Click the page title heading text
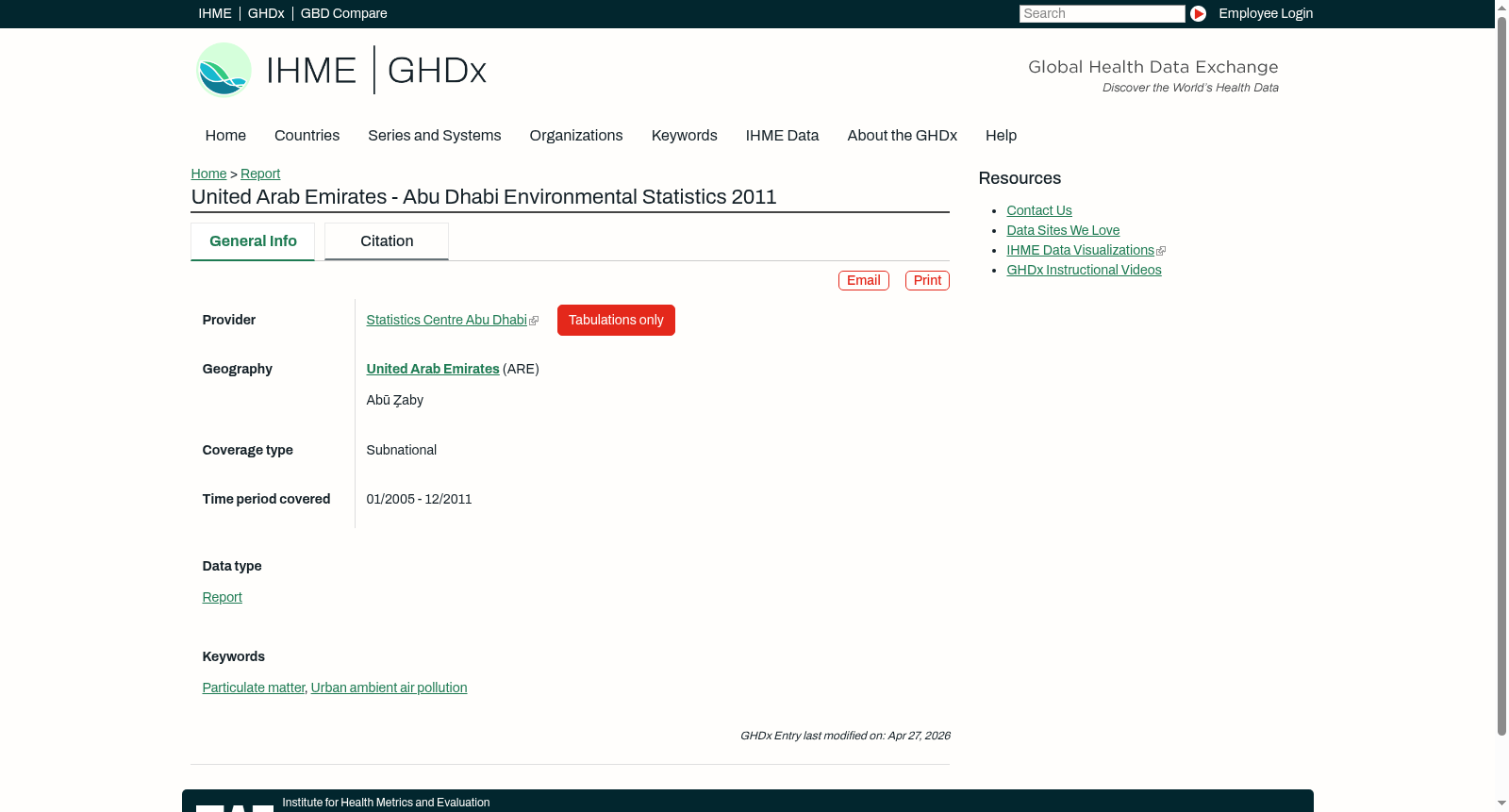 (x=484, y=197)
